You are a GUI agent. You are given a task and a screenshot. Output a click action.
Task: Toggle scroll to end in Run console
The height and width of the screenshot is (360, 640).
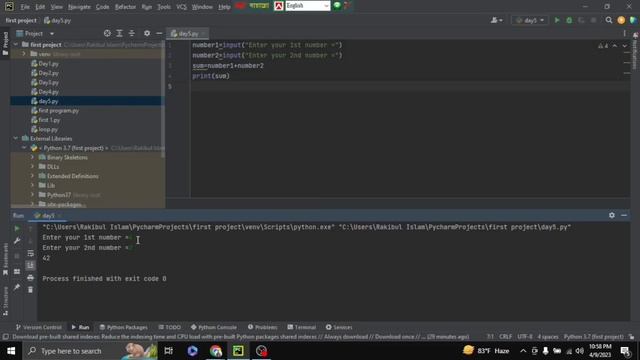pos(30,265)
